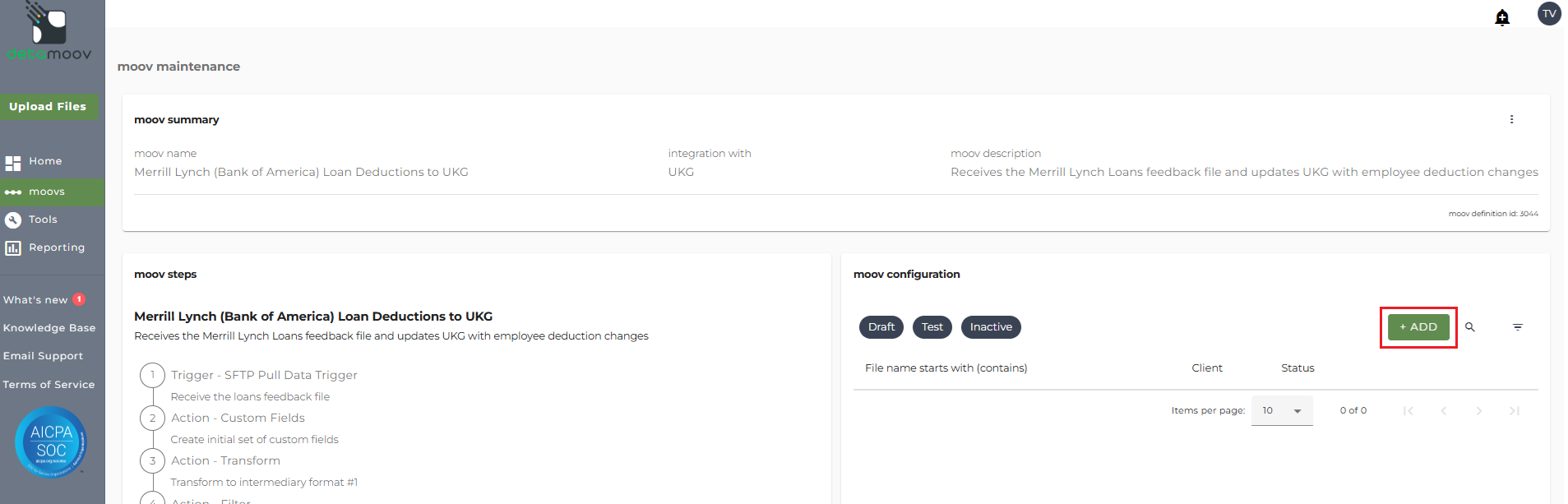The height and width of the screenshot is (504, 1568).
Task: Open the filter icon in moov configuration
Action: [x=1518, y=327]
